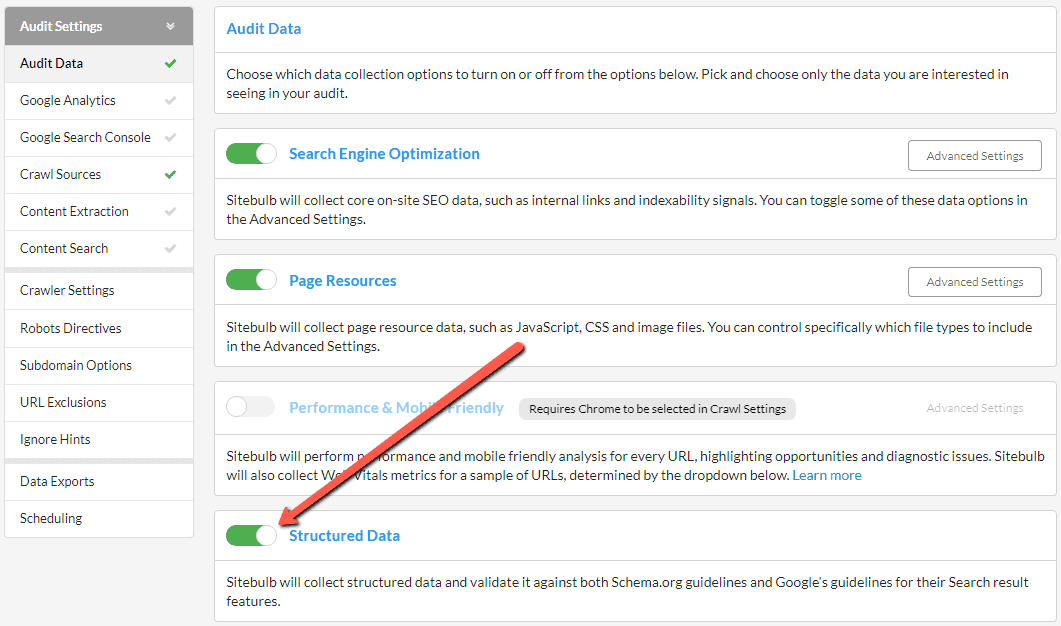This screenshot has height=626, width=1061.
Task: Go to Robots Directives settings
Action: 71,328
